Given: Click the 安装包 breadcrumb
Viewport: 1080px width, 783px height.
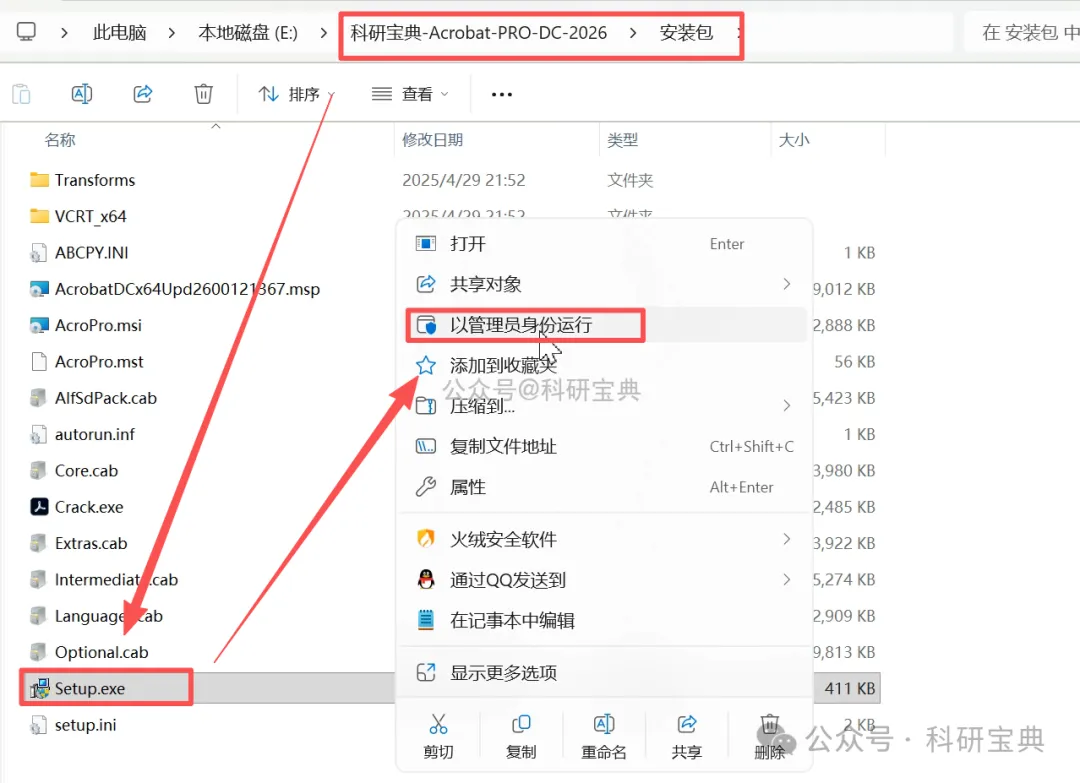Looking at the screenshot, I should click(x=686, y=32).
